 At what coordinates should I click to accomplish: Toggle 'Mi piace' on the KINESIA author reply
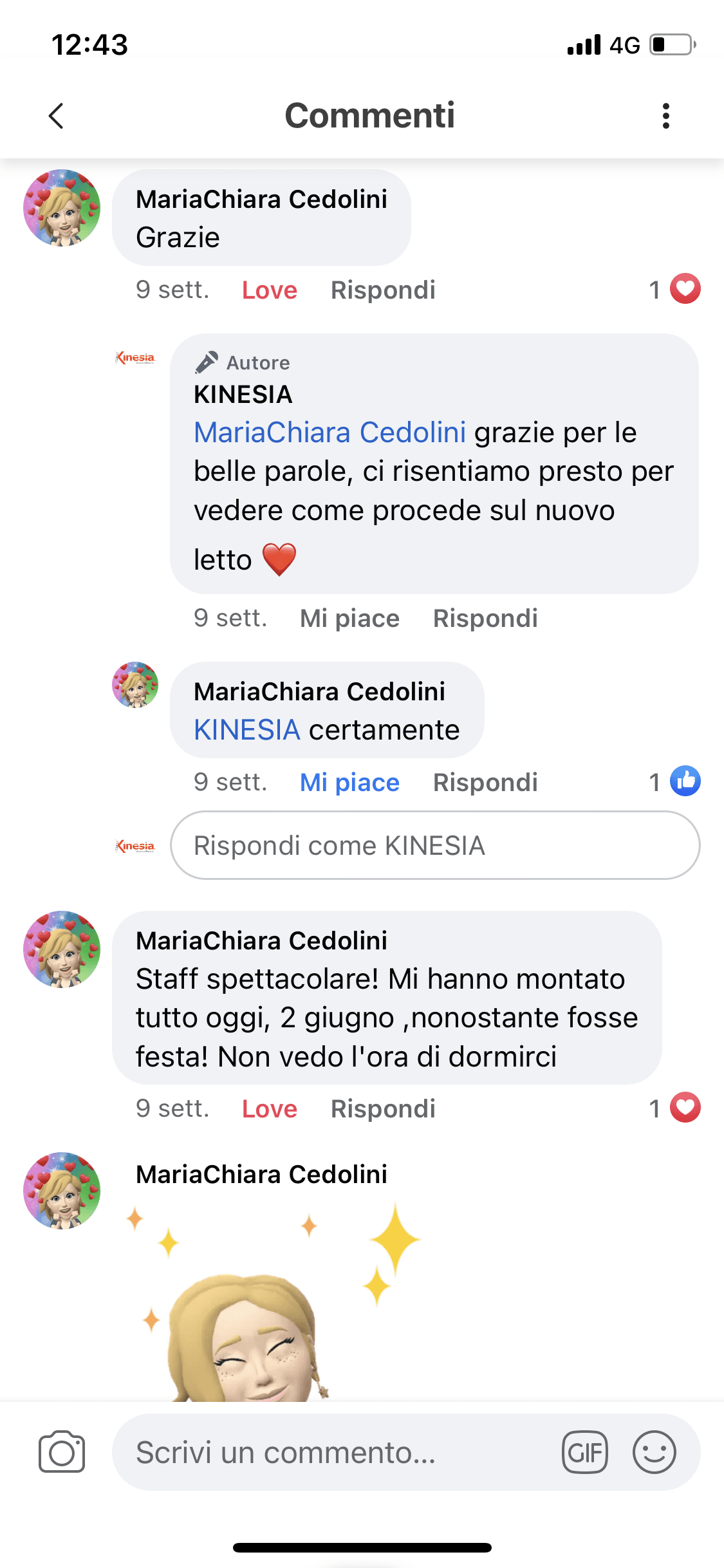[349, 619]
